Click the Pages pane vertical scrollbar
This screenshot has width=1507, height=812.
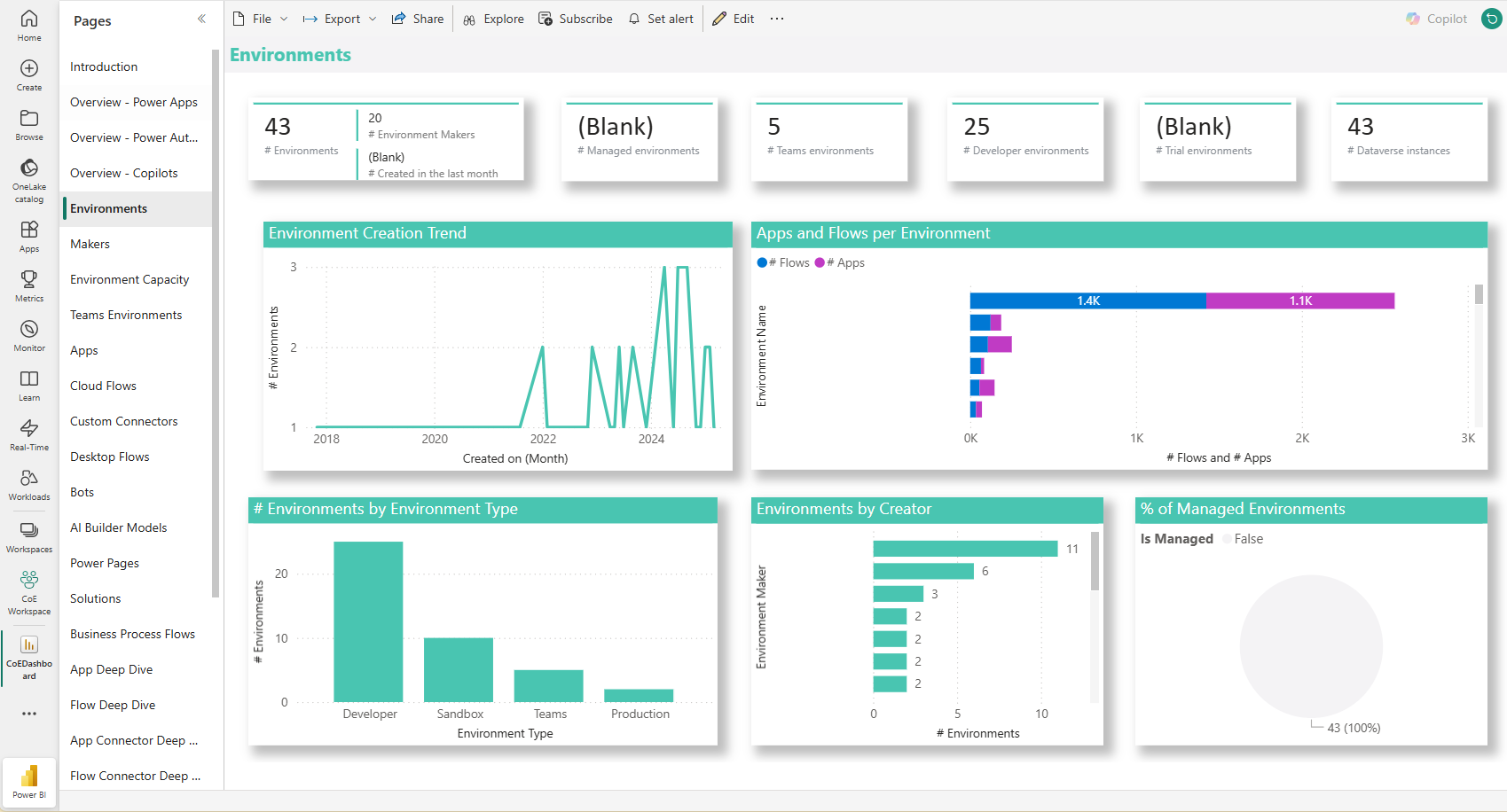click(x=215, y=324)
